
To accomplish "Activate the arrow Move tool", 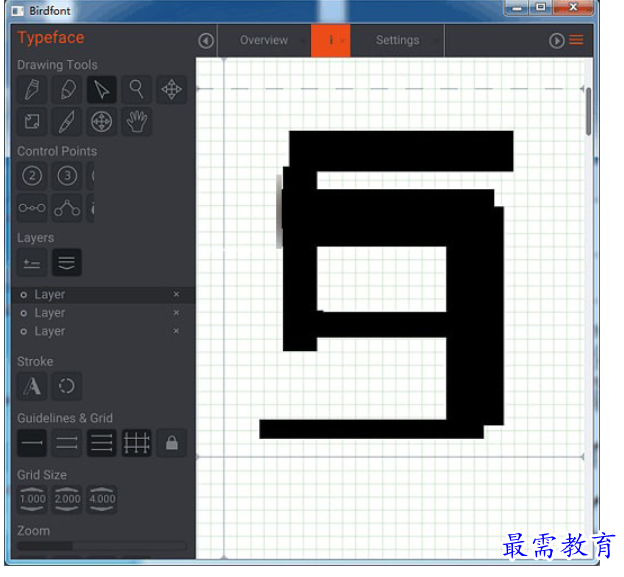I will pos(101,90).
